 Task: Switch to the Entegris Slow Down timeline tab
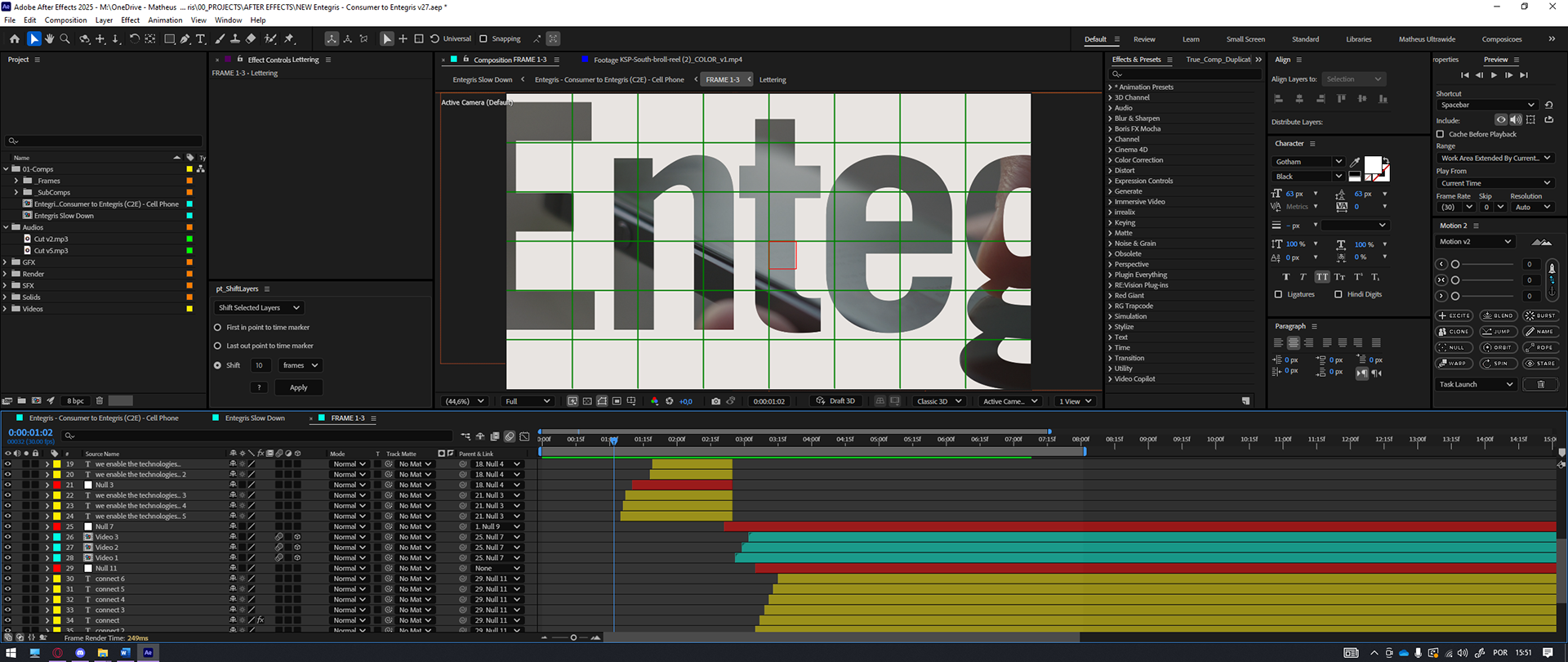pos(255,418)
